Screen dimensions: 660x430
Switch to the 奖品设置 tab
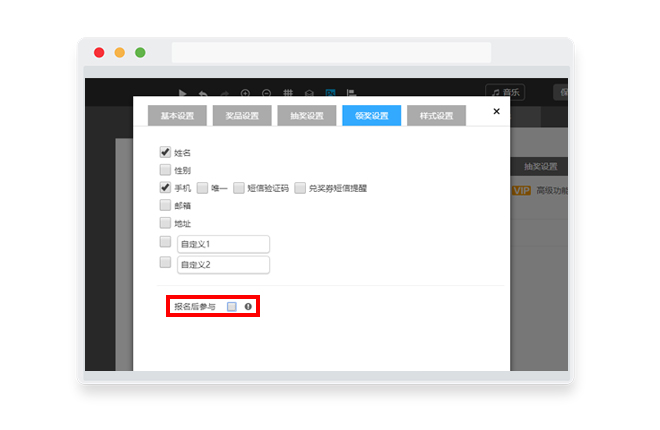tap(242, 116)
